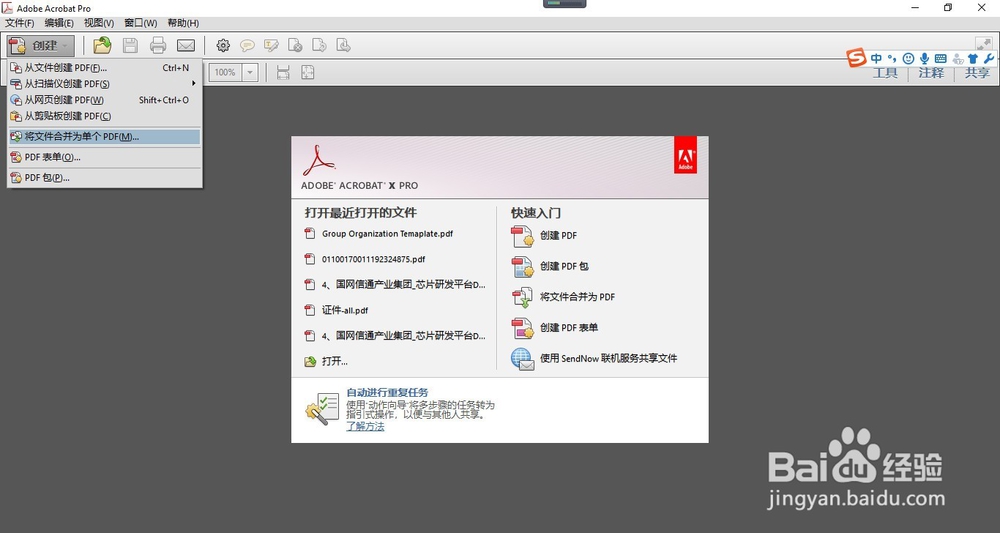Viewport: 1000px width, 533px height.
Task: Click 将文件合并为 PDF in quick start
Action: tap(577, 296)
